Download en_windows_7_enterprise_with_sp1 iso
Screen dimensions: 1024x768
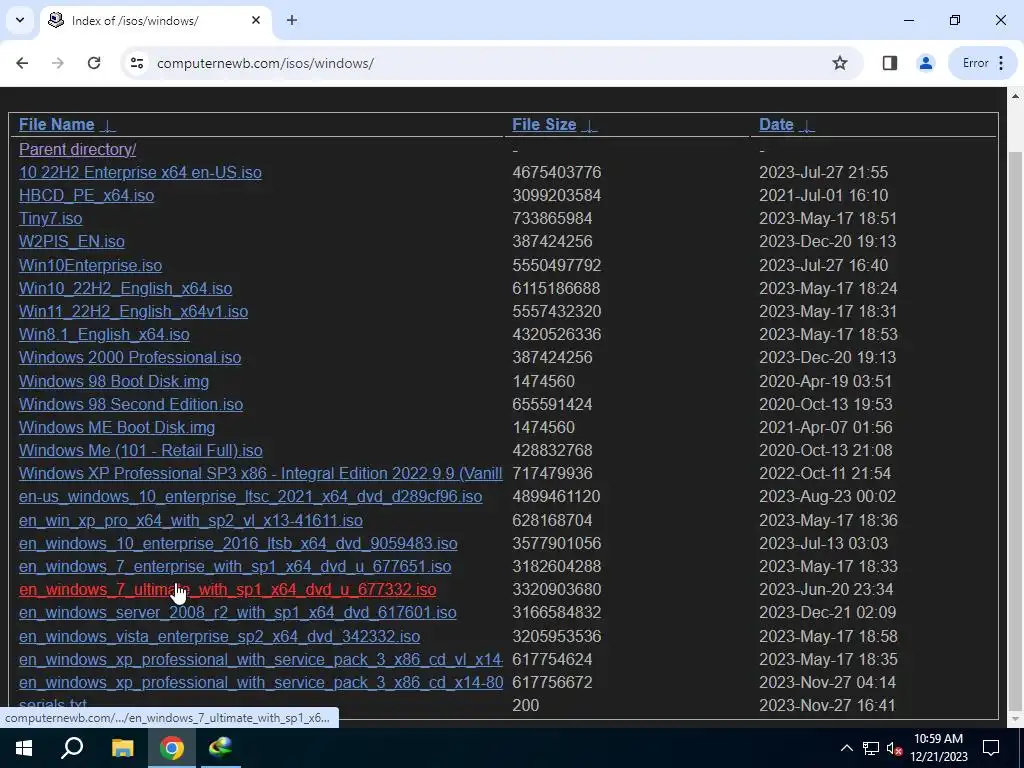[x=234, y=567]
